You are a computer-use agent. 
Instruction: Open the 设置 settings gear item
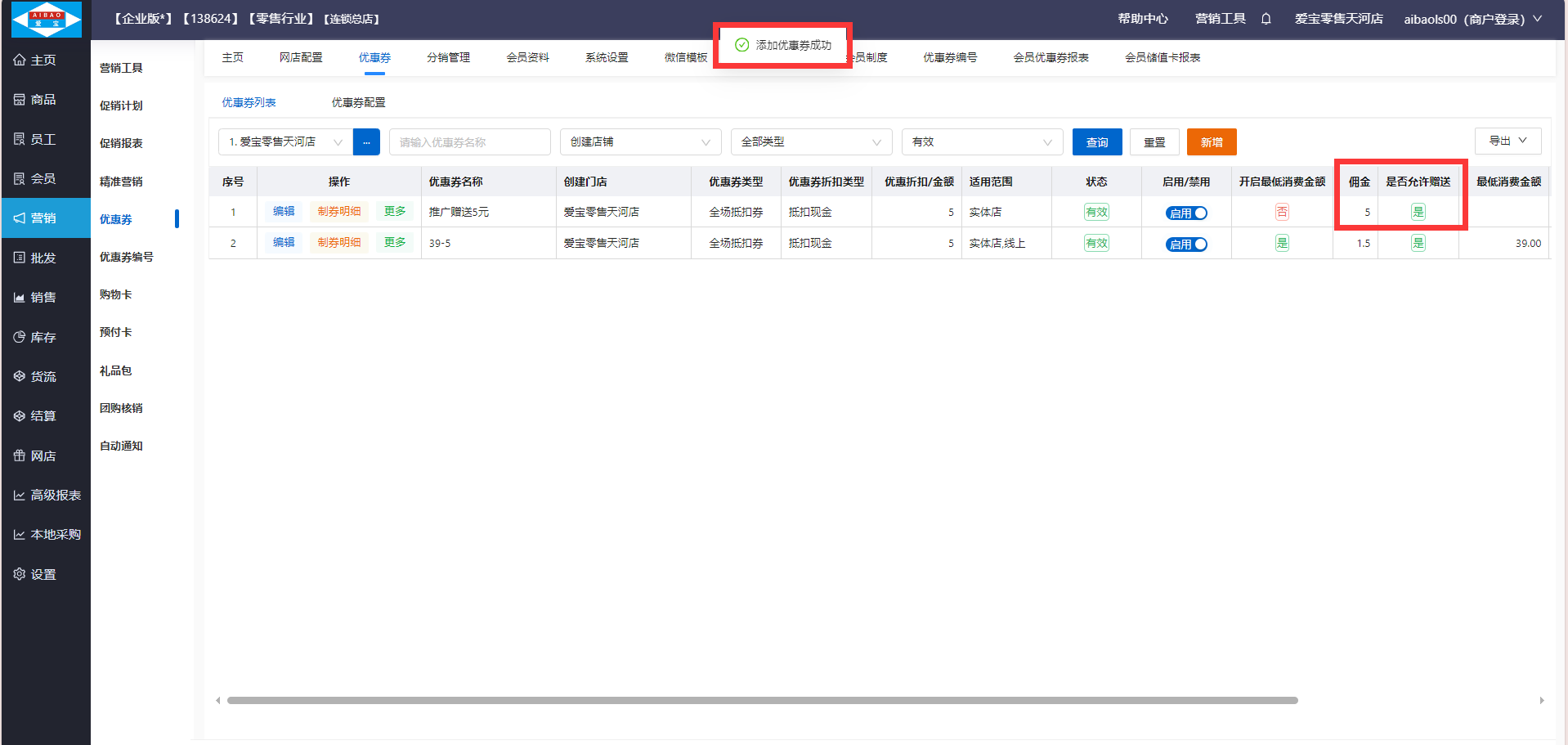35,574
